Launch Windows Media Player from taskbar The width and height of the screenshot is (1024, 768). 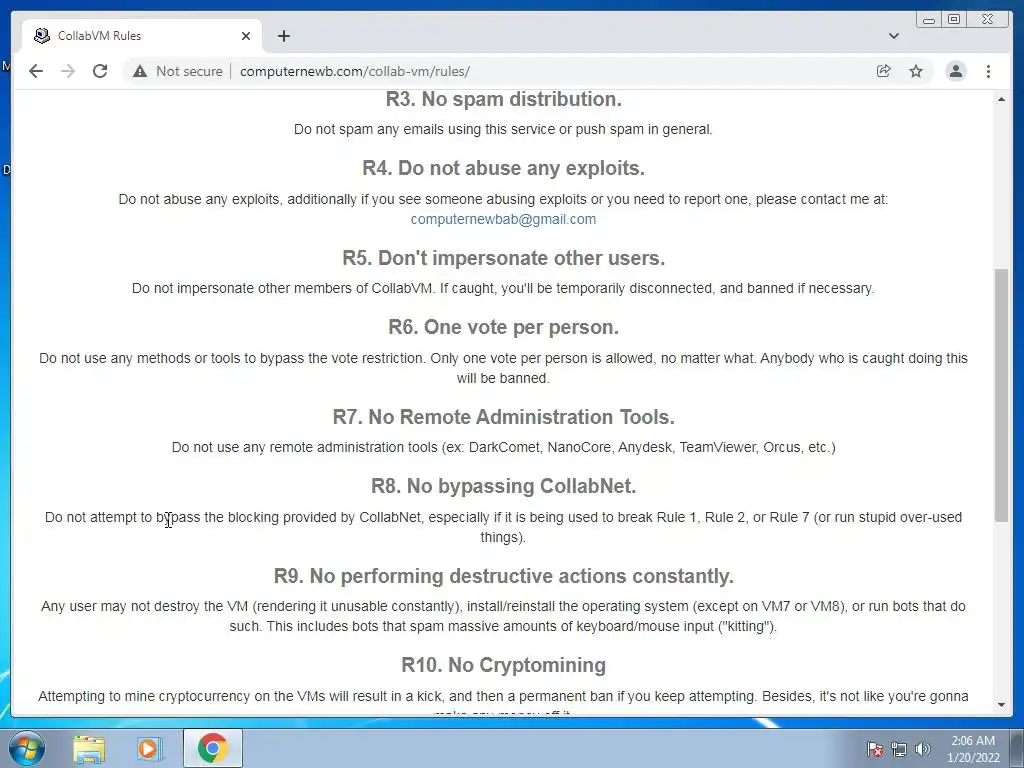149,748
